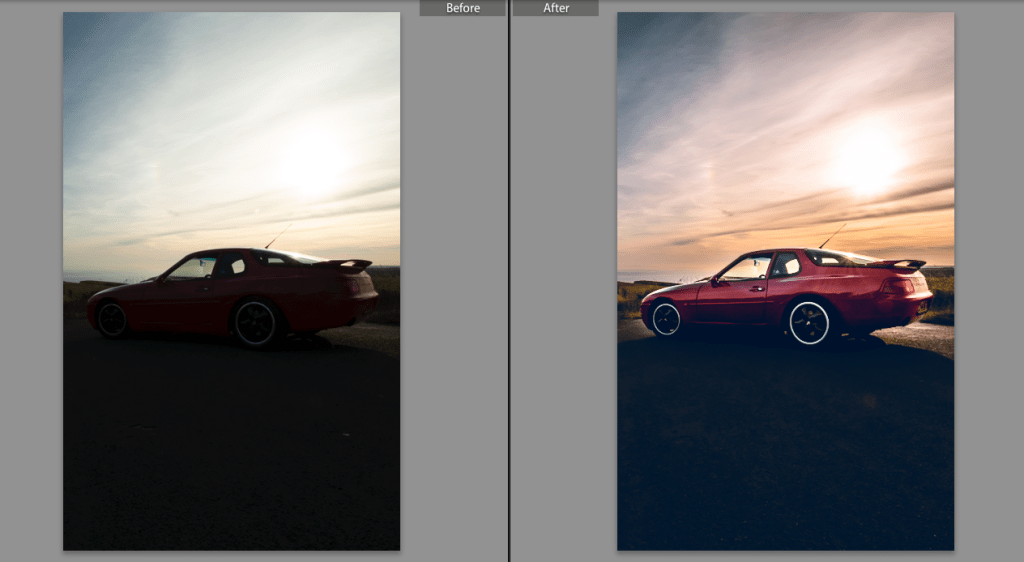Click the vertical divider between the views
The width and height of the screenshot is (1024, 562).
[x=509, y=280]
